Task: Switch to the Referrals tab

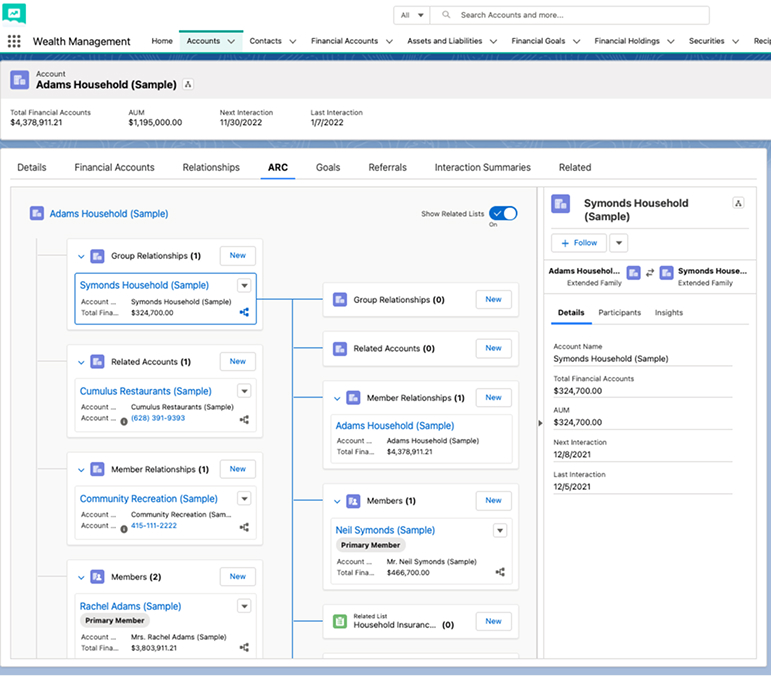Action: coord(387,168)
